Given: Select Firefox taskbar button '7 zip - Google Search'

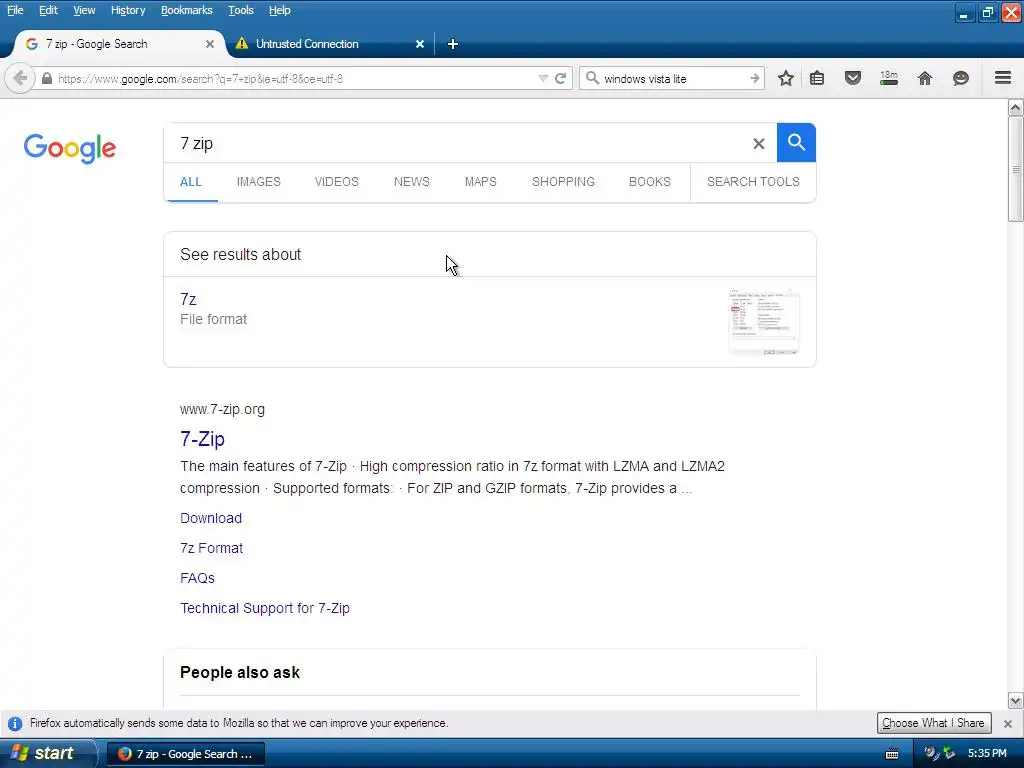Looking at the screenshot, I should [x=185, y=754].
